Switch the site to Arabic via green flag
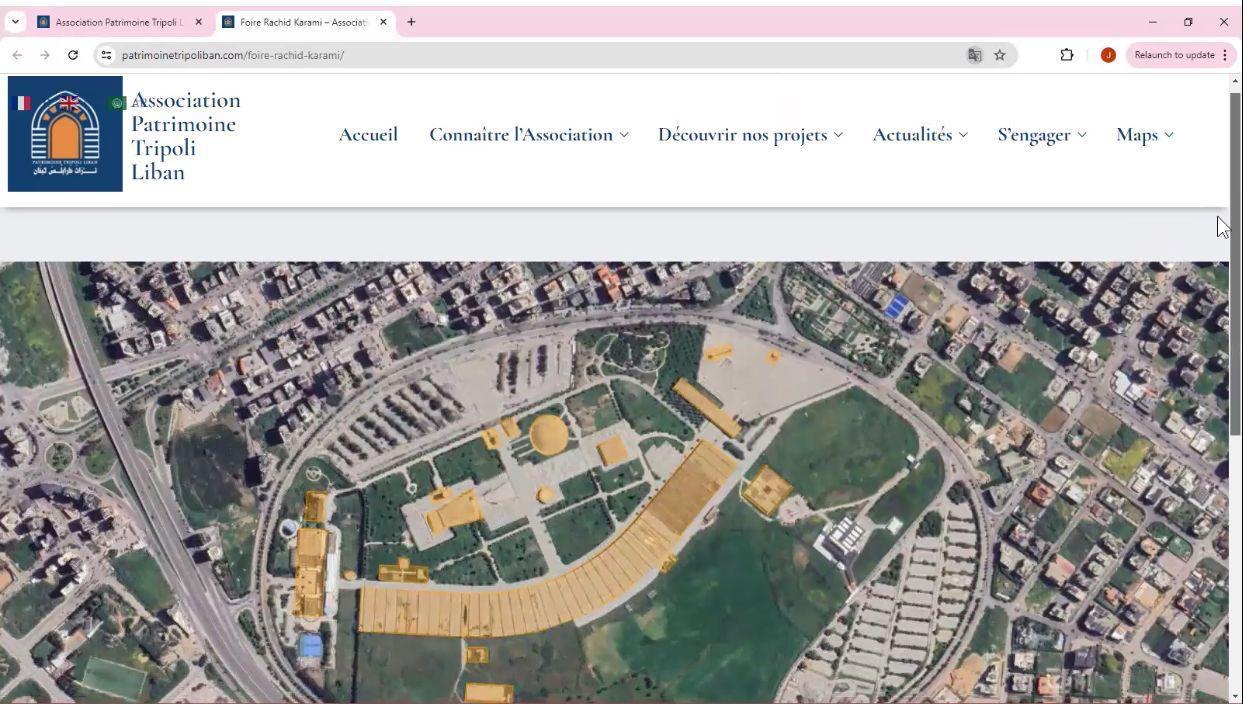The width and height of the screenshot is (1243, 704). click(x=117, y=103)
